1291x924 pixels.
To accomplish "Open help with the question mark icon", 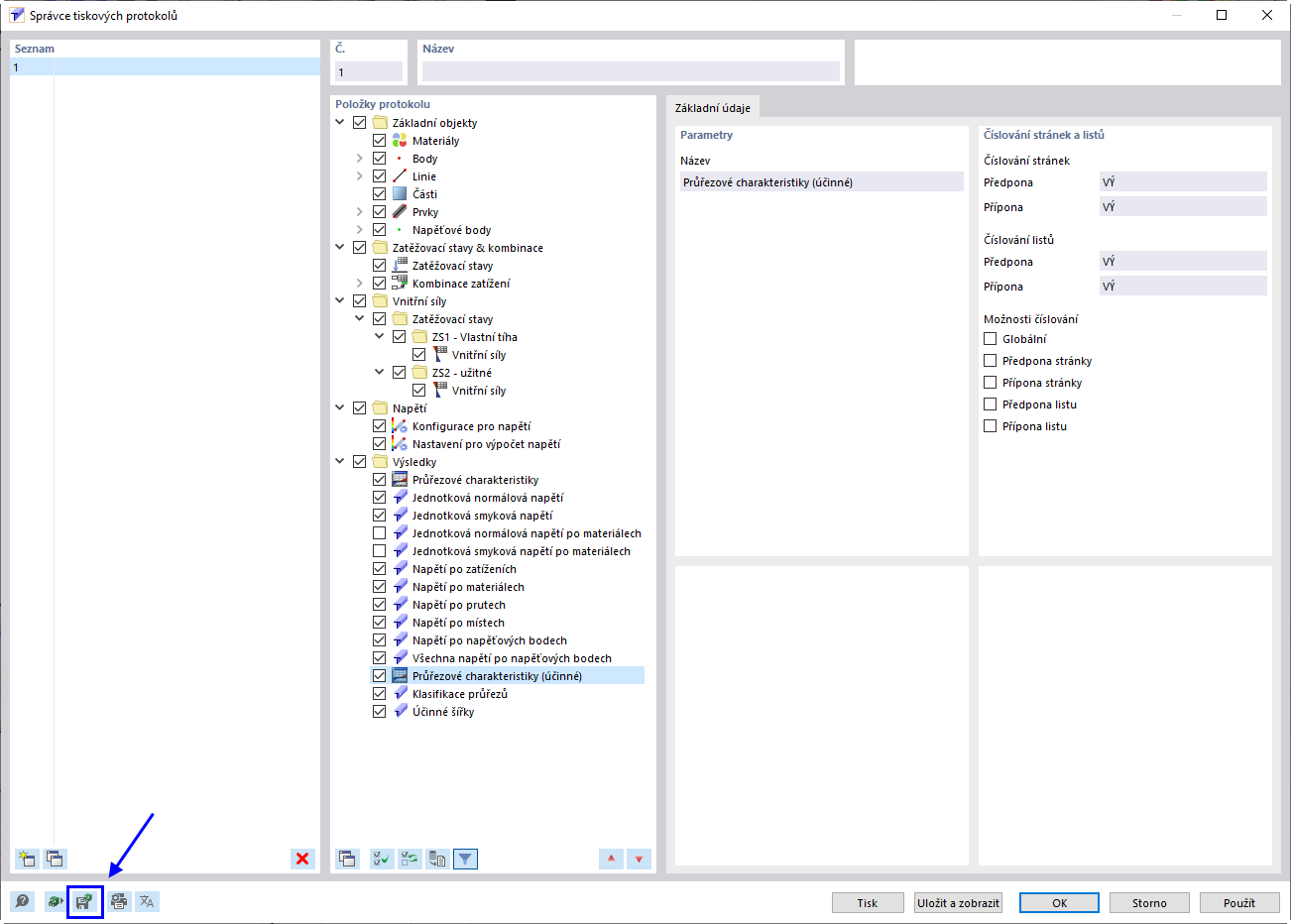I will pyautogui.click(x=23, y=901).
